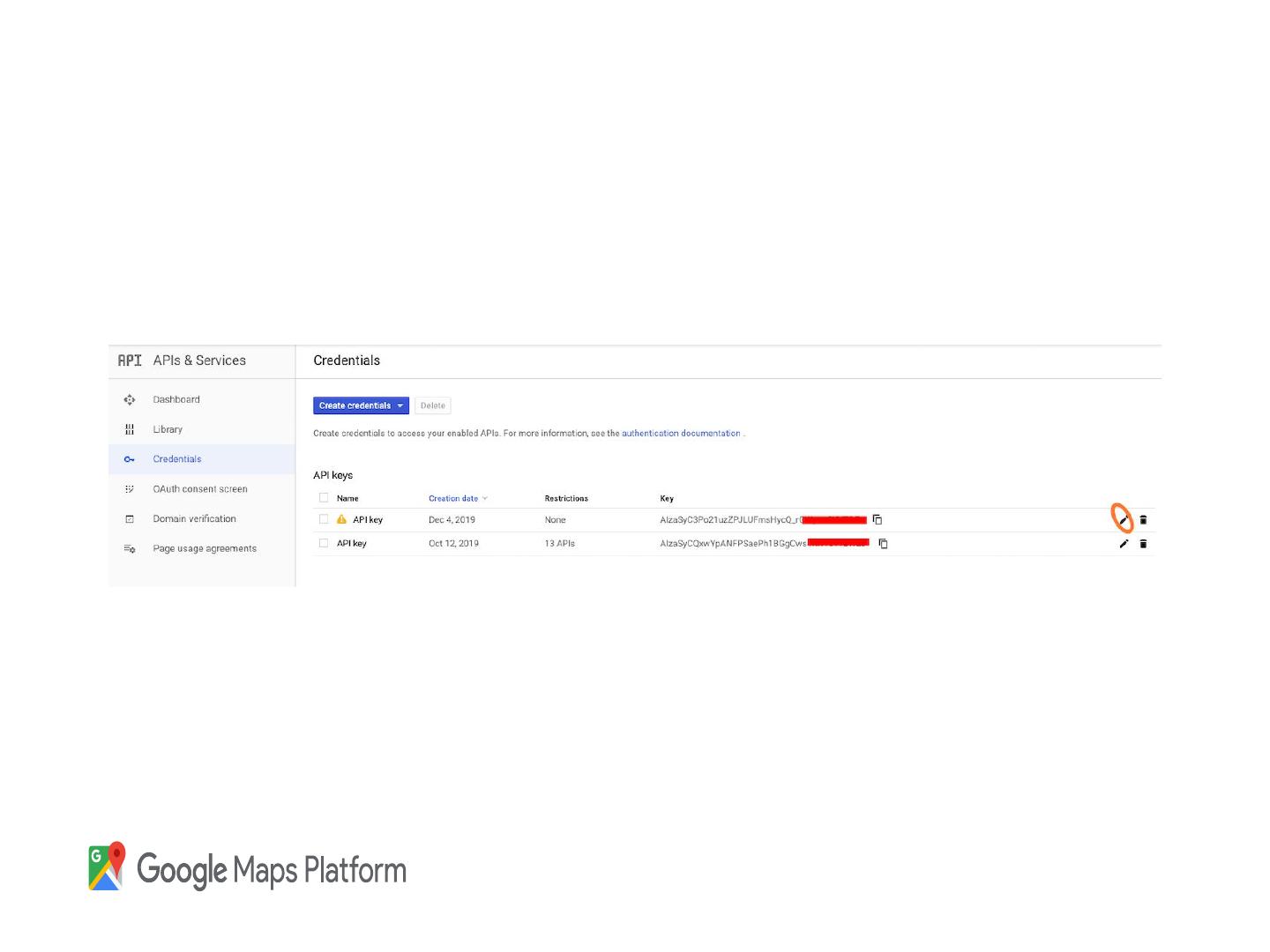1270x952 pixels.
Task: Click the Domain verification icon
Action: coord(130,519)
